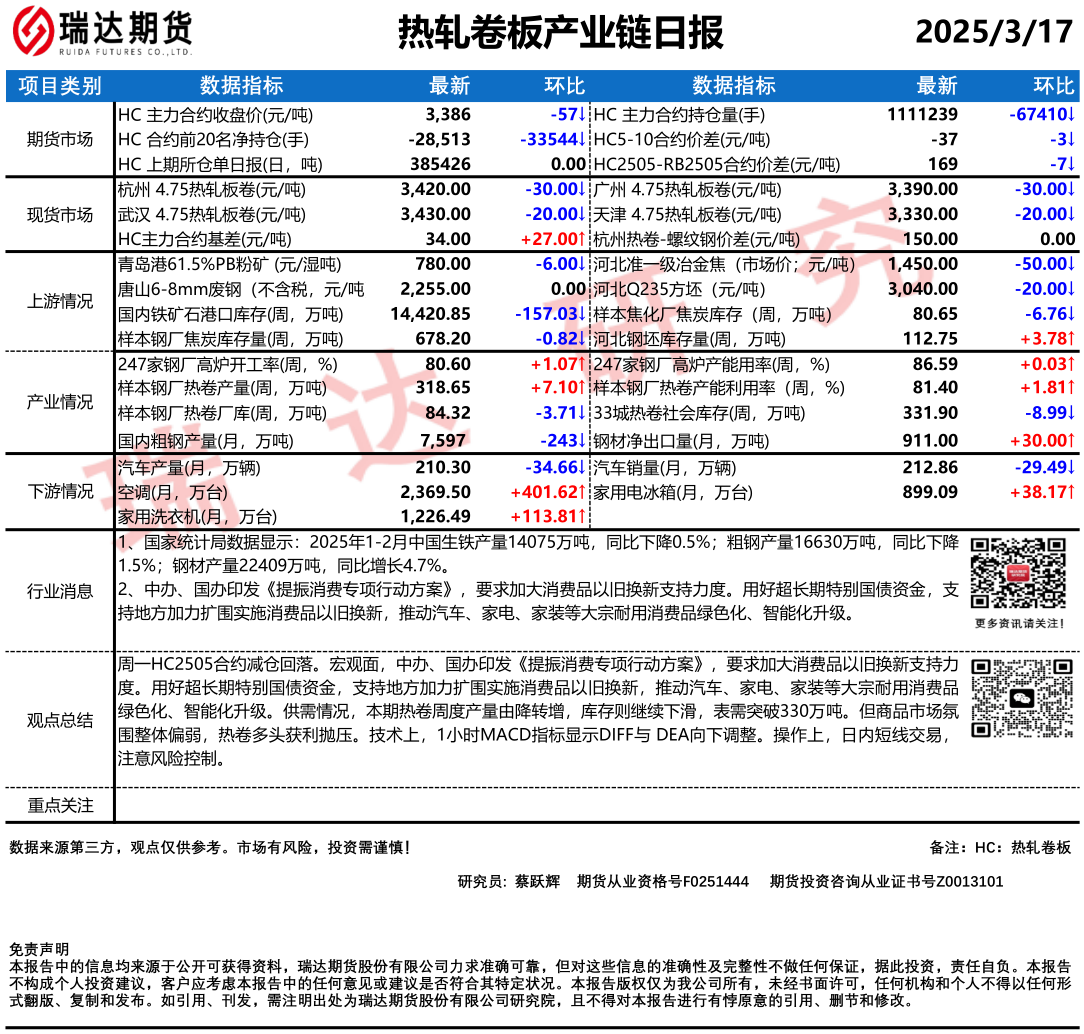This screenshot has width=1084, height=1034.
Task: Click the 重点关注 category cell
Action: coord(59,805)
